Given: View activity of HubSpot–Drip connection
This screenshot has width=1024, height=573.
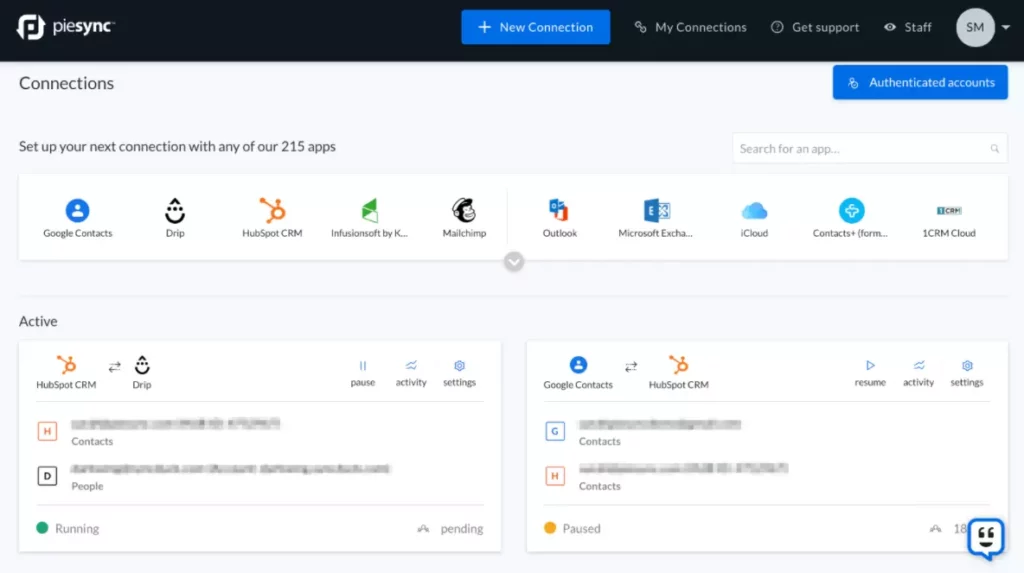Looking at the screenshot, I should click(411, 374).
